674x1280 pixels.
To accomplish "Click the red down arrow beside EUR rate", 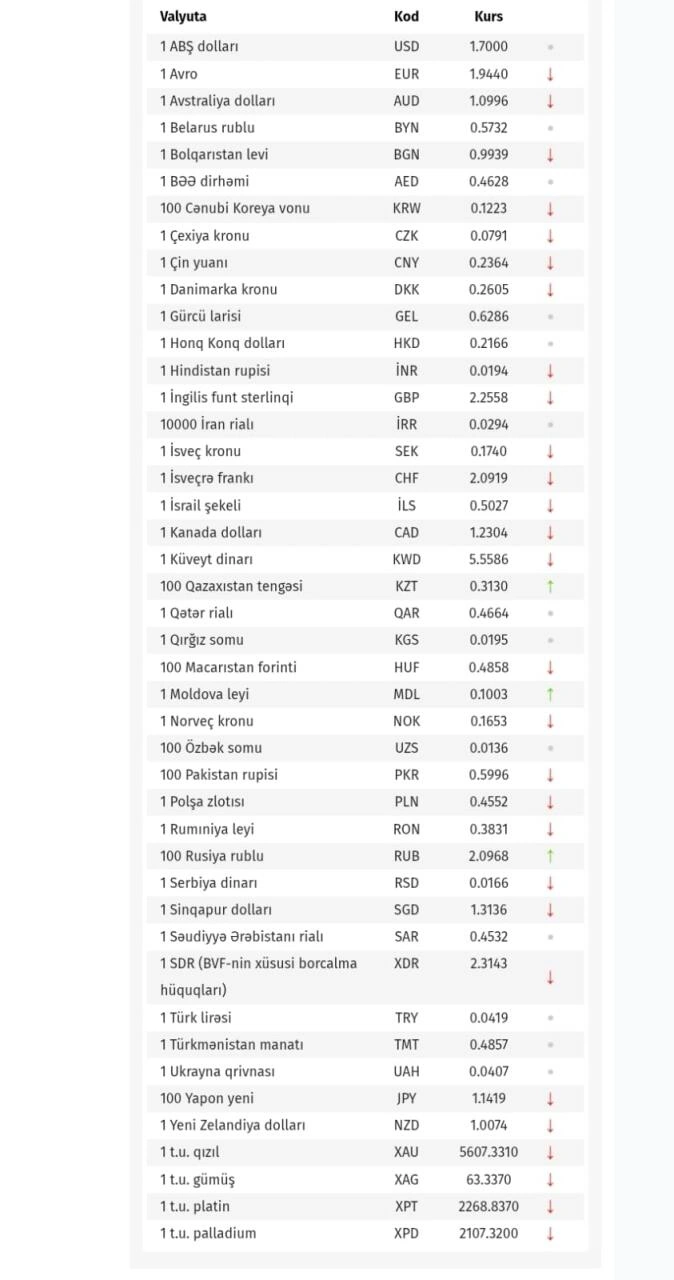I will (x=550, y=74).
